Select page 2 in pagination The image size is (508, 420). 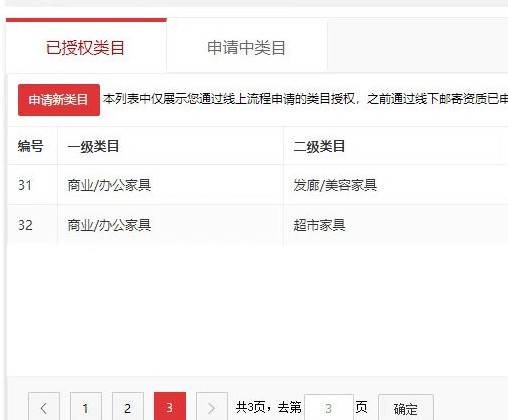[x=128, y=407]
